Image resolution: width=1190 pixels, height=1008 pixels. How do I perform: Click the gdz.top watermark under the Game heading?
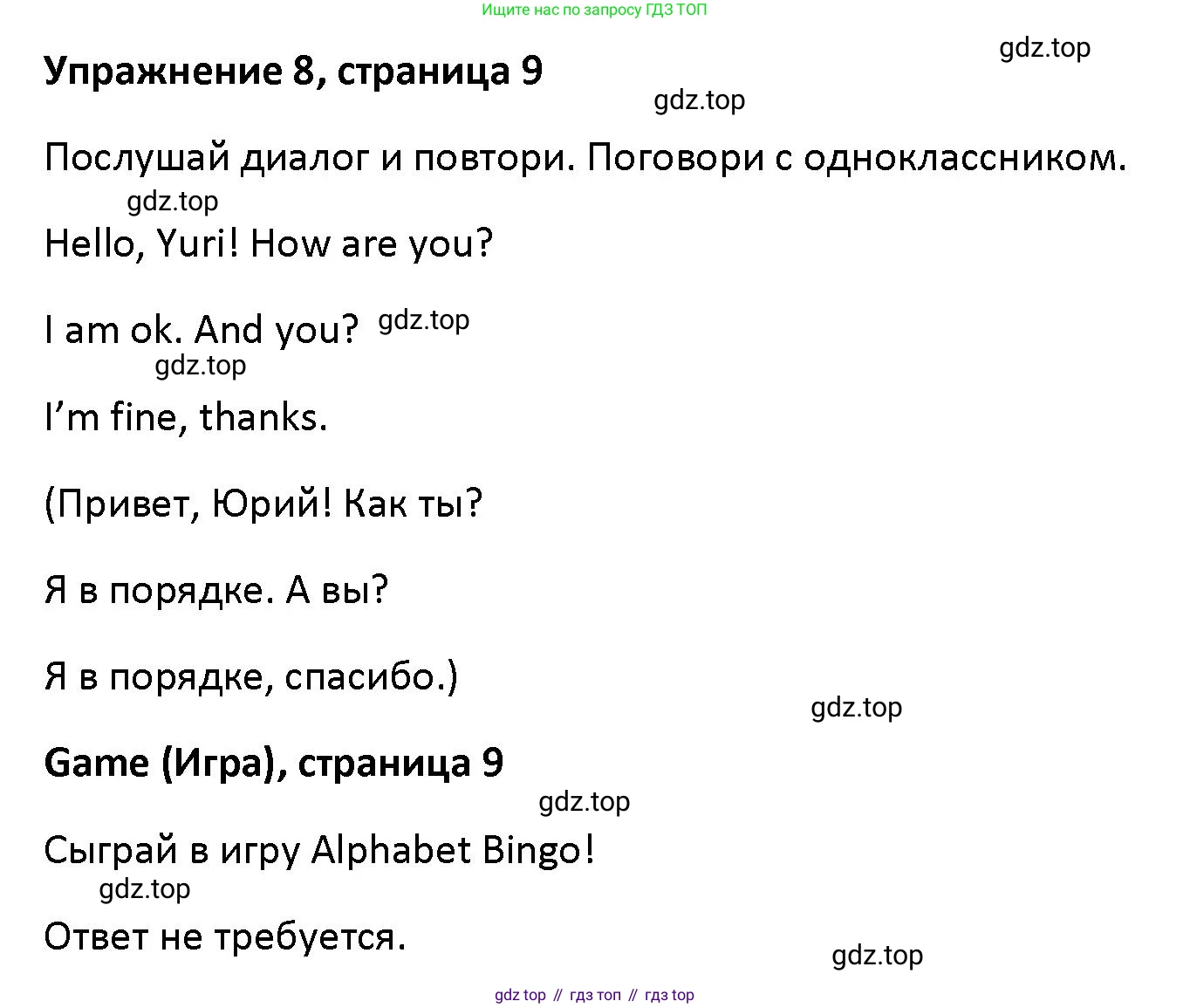click(584, 801)
